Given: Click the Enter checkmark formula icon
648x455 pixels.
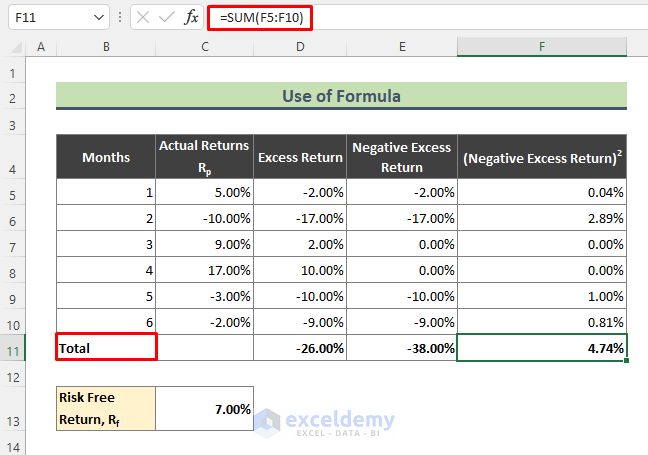Looking at the screenshot, I should click(x=167, y=17).
